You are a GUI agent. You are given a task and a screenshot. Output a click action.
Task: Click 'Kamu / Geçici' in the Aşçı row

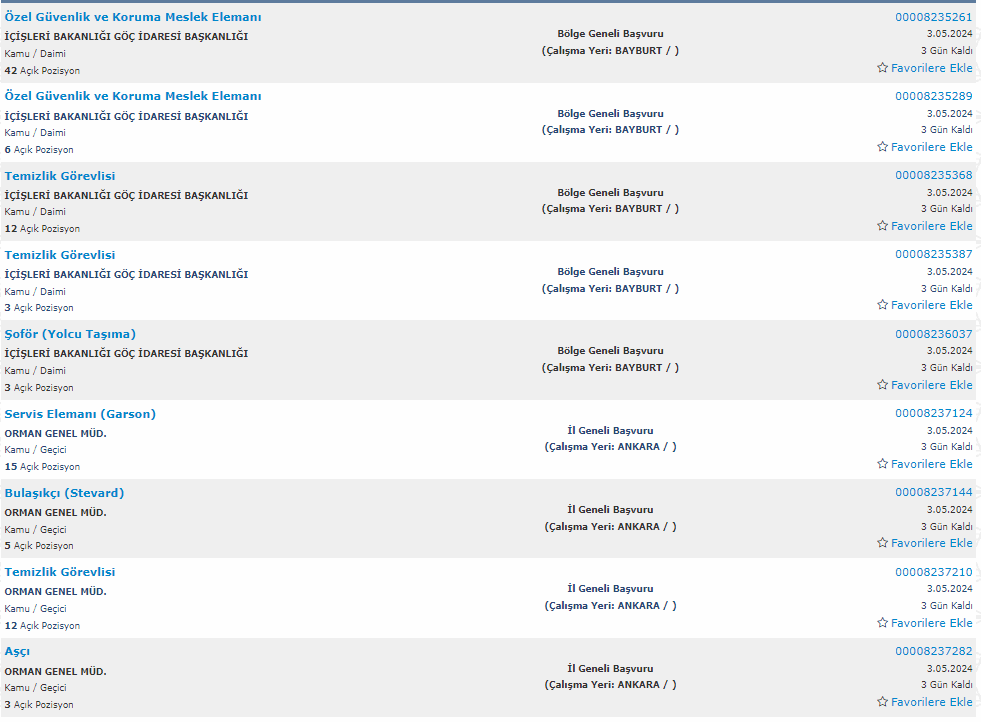point(35,688)
